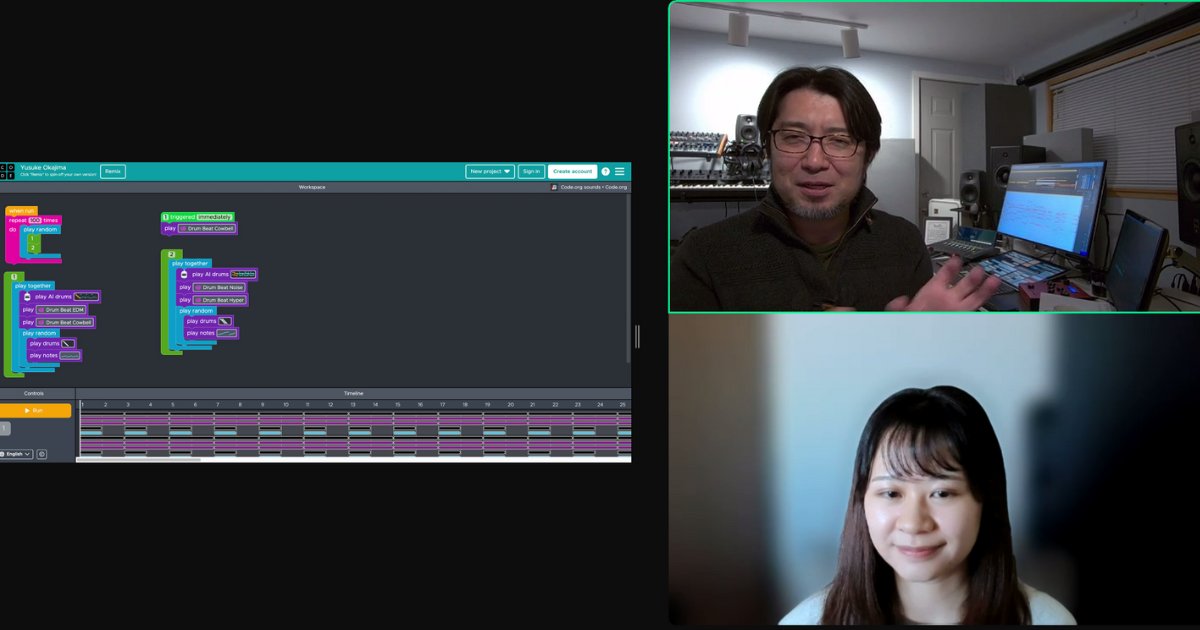Open the English language dropdown
This screenshot has width=1200, height=630.
[16, 454]
